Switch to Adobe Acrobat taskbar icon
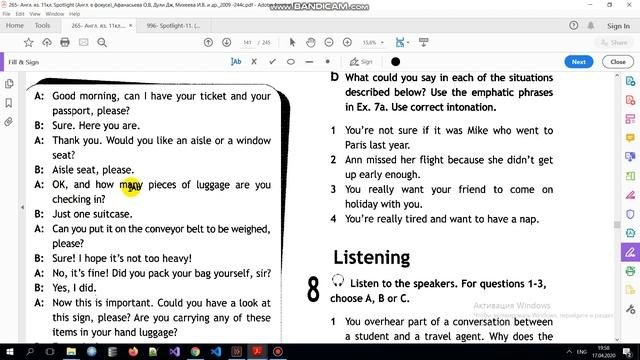 [257, 351]
